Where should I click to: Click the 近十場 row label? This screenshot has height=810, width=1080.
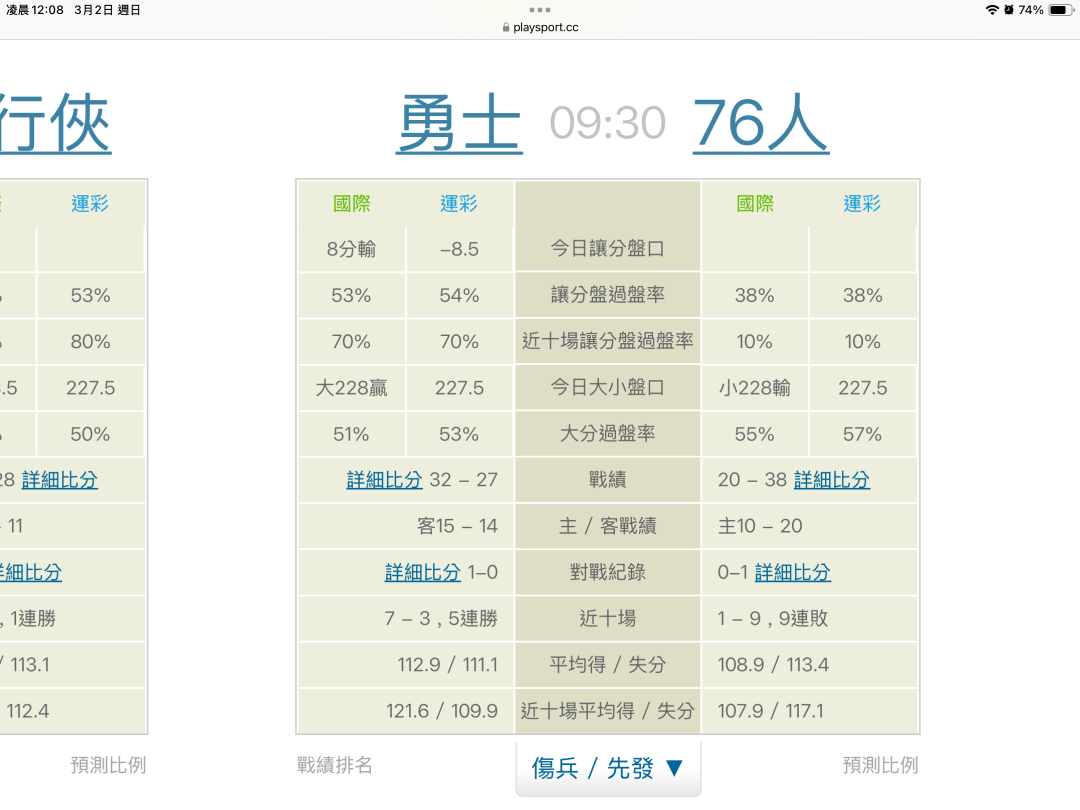[608, 619]
